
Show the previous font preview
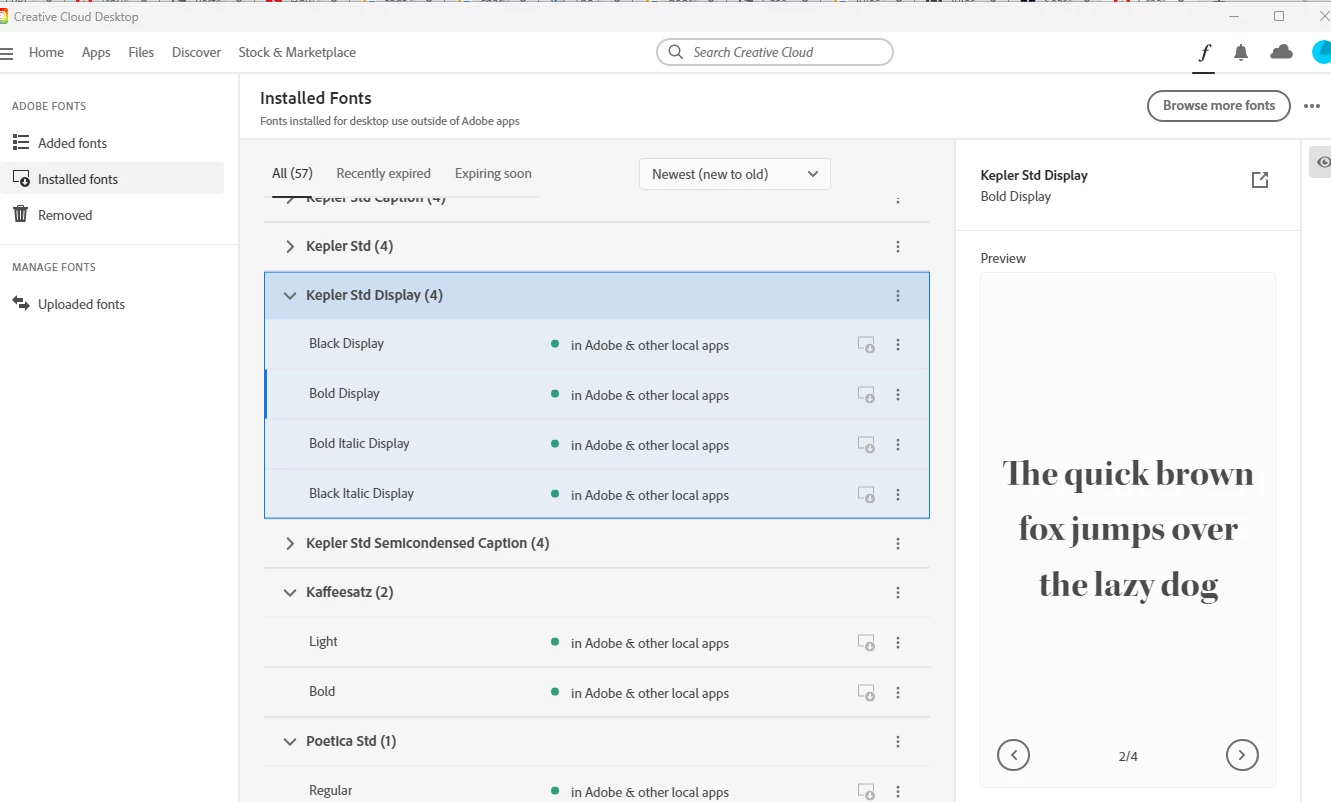pyautogui.click(x=1013, y=755)
